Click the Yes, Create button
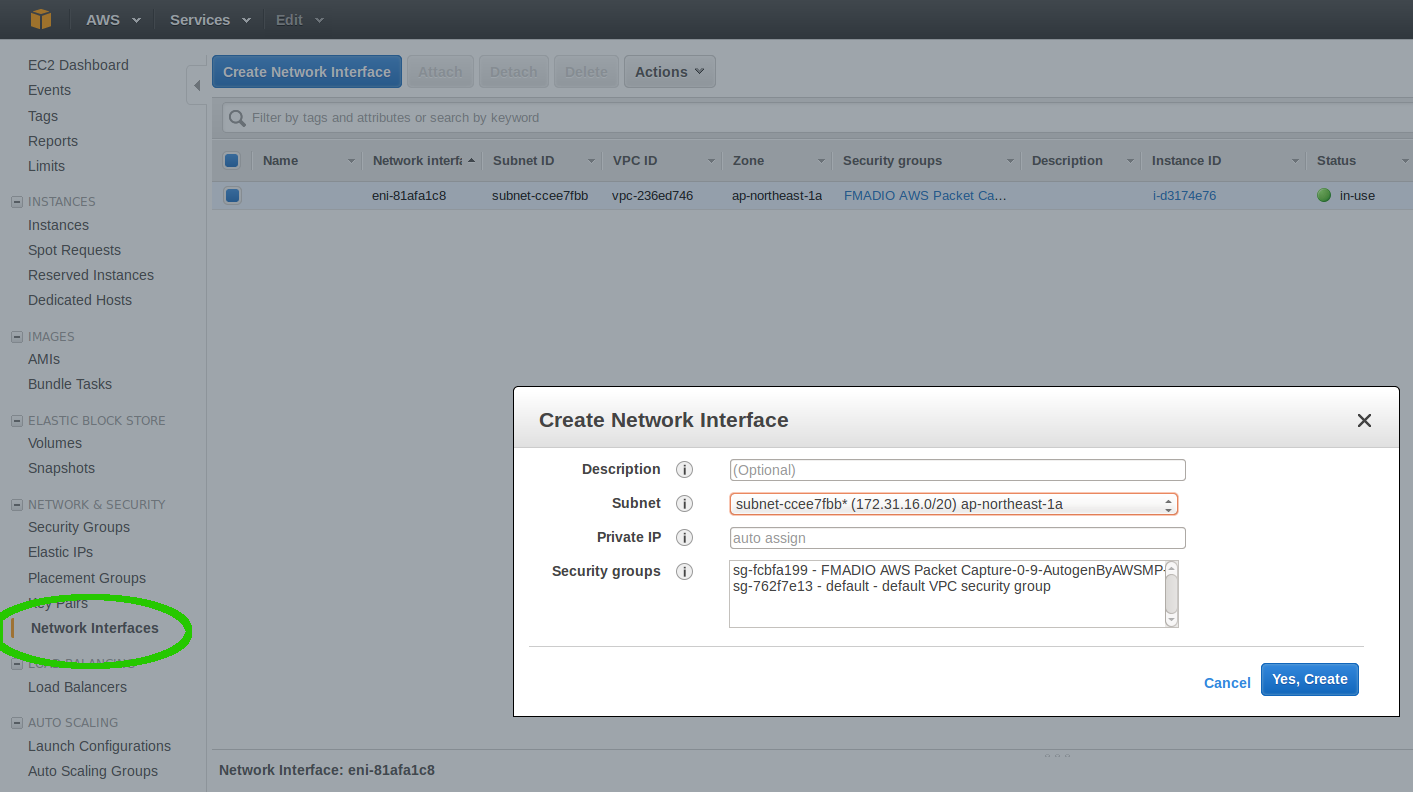Screen dimensions: 1413x792 pos(1310,679)
